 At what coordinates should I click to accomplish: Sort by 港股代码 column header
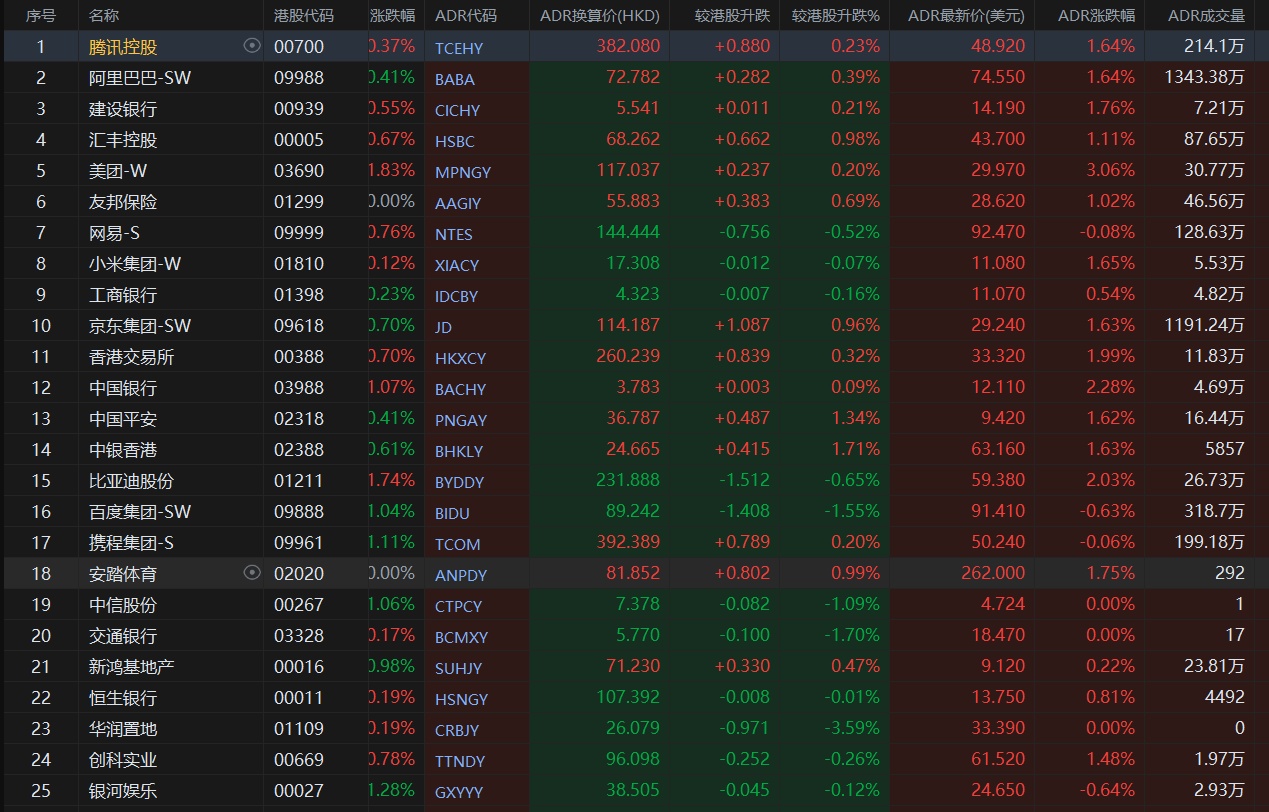(304, 15)
